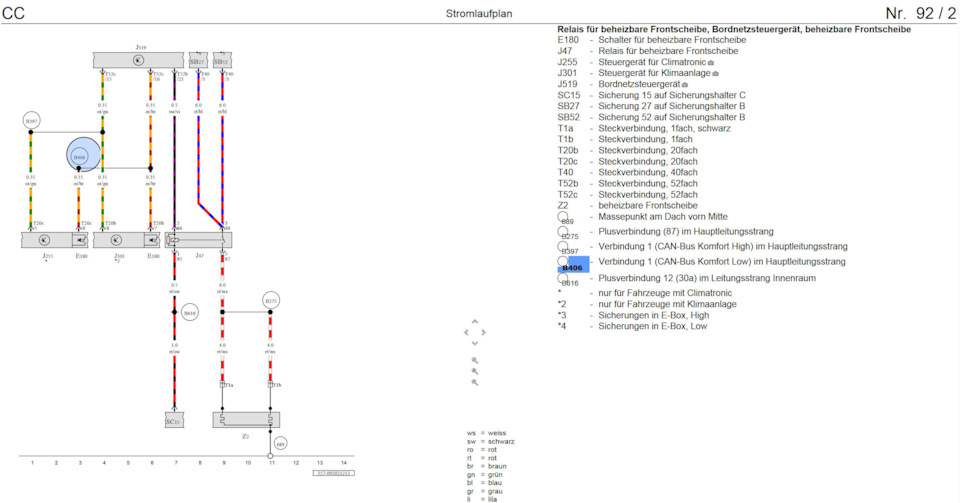Click the J519 control unit box
Screen dimensions: 960x503
[138, 60]
